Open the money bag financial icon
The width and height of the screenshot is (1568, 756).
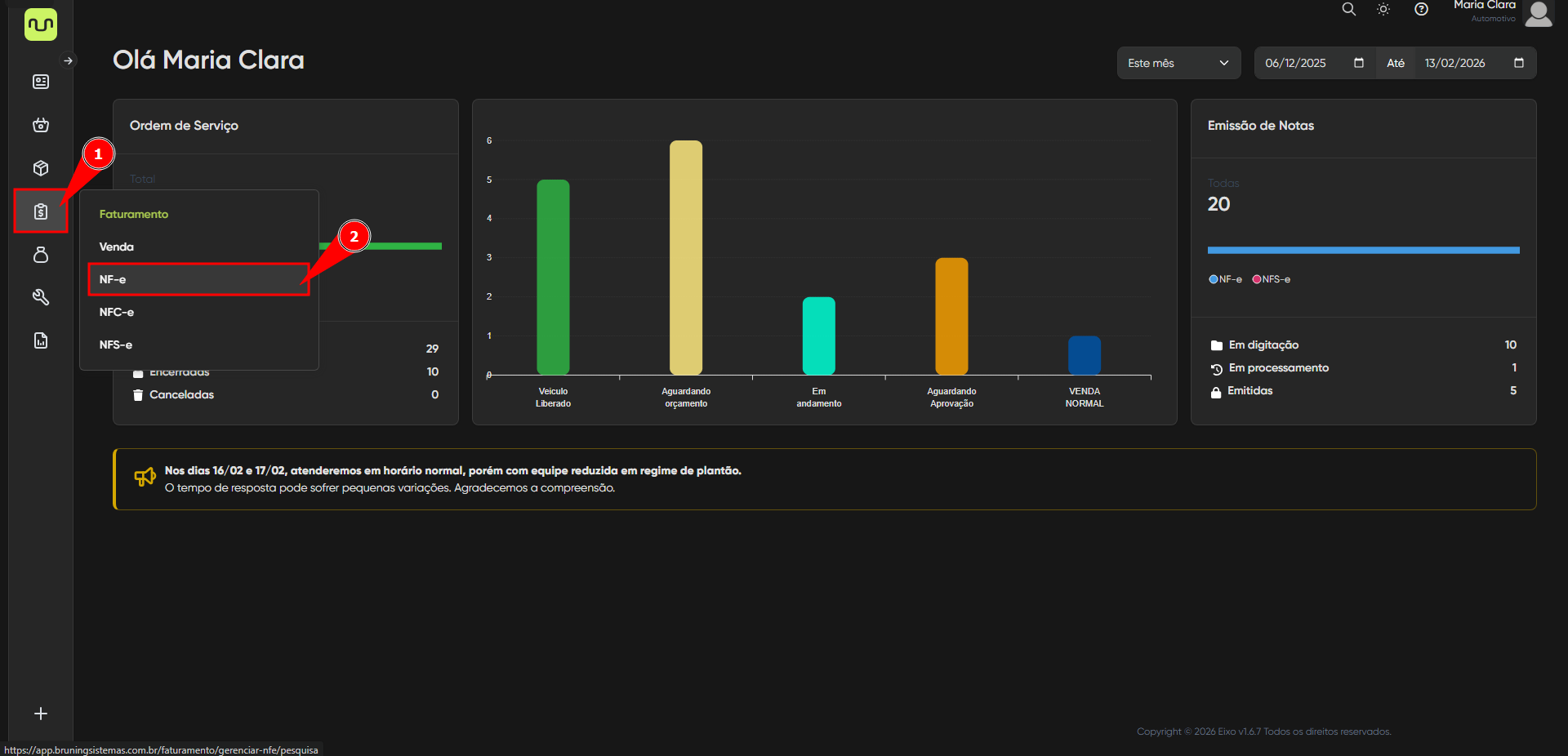pyautogui.click(x=41, y=255)
